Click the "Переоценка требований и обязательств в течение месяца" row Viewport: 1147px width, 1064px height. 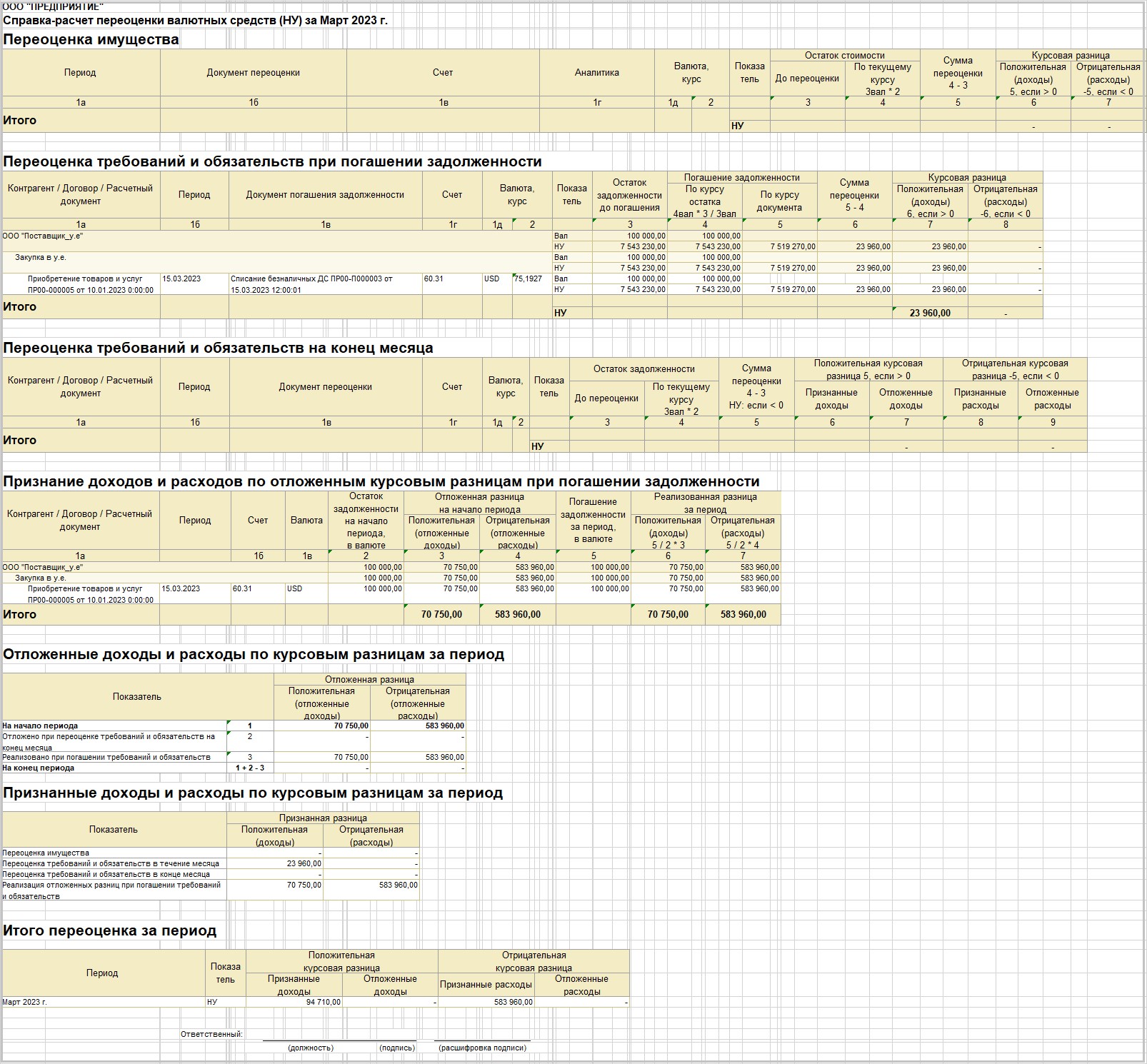111,863
